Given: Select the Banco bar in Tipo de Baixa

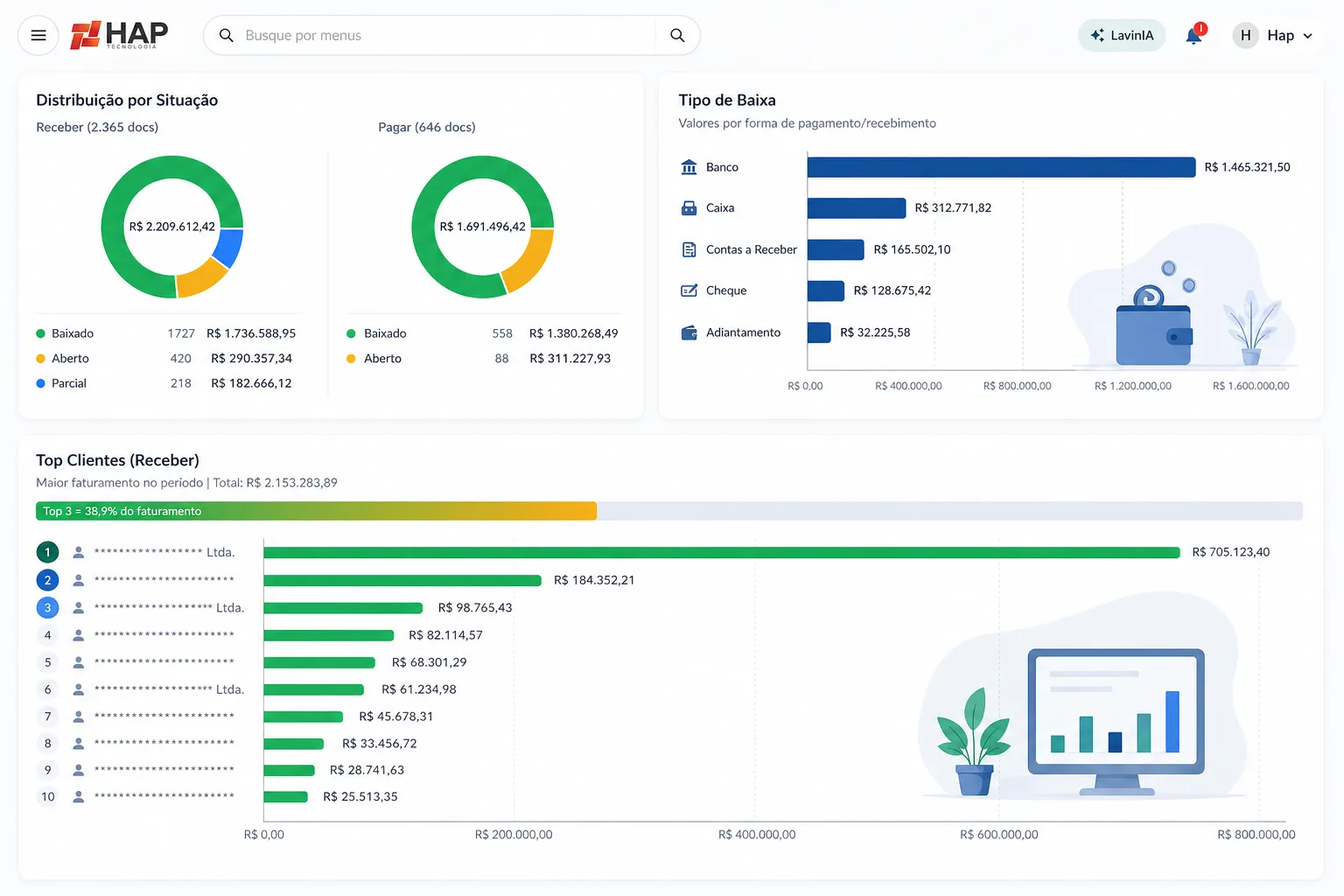Looking at the screenshot, I should click(1000, 167).
